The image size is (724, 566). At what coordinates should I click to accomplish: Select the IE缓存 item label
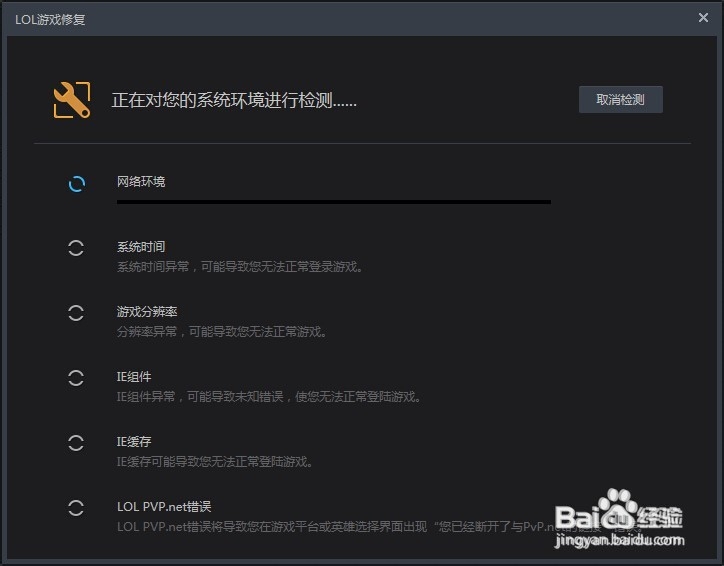[134, 442]
